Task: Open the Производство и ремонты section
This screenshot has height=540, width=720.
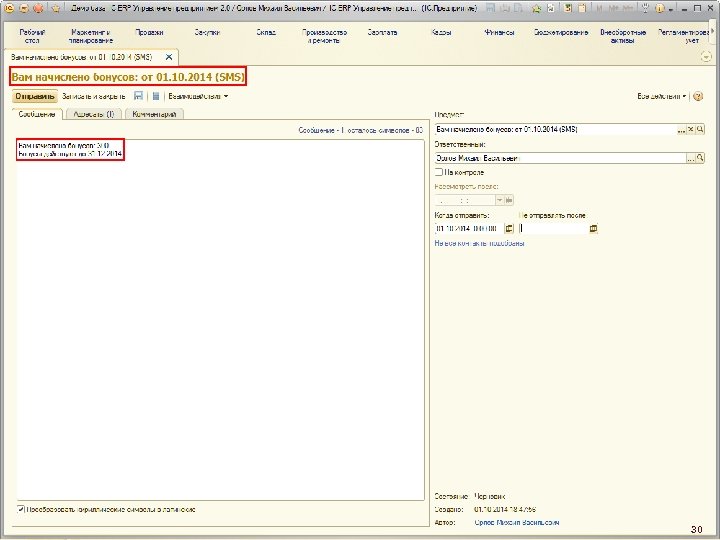Action: 324,36
